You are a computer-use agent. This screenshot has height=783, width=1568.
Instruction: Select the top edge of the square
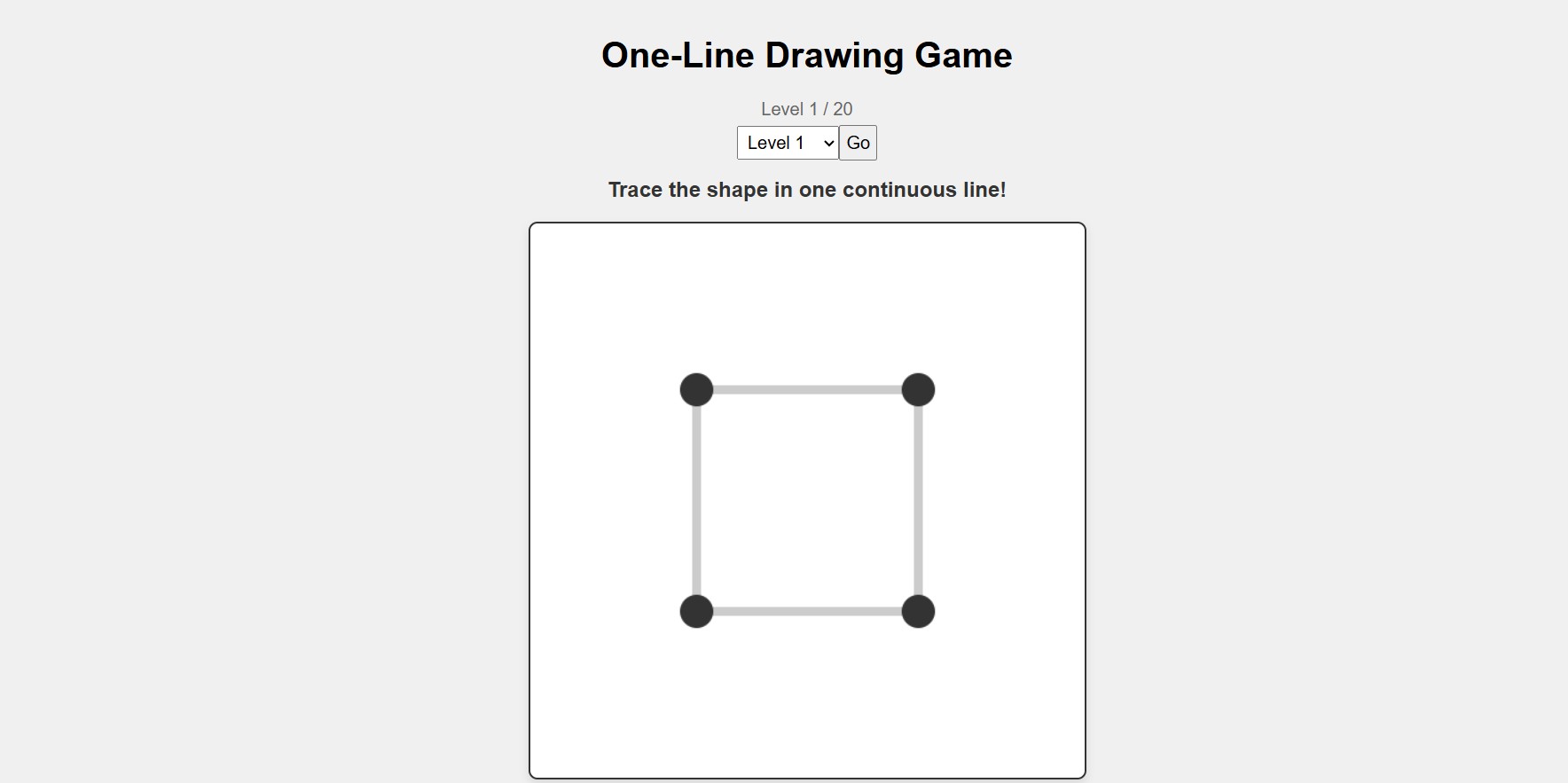pyautogui.click(x=807, y=389)
